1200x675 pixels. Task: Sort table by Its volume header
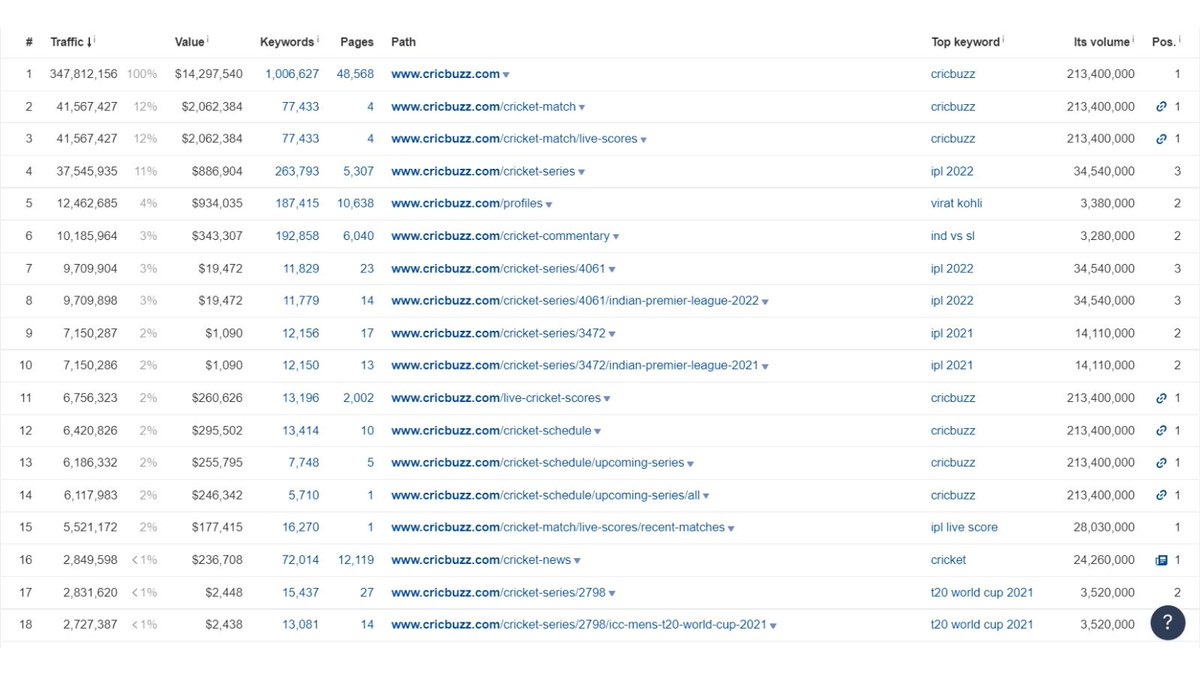tap(1102, 42)
